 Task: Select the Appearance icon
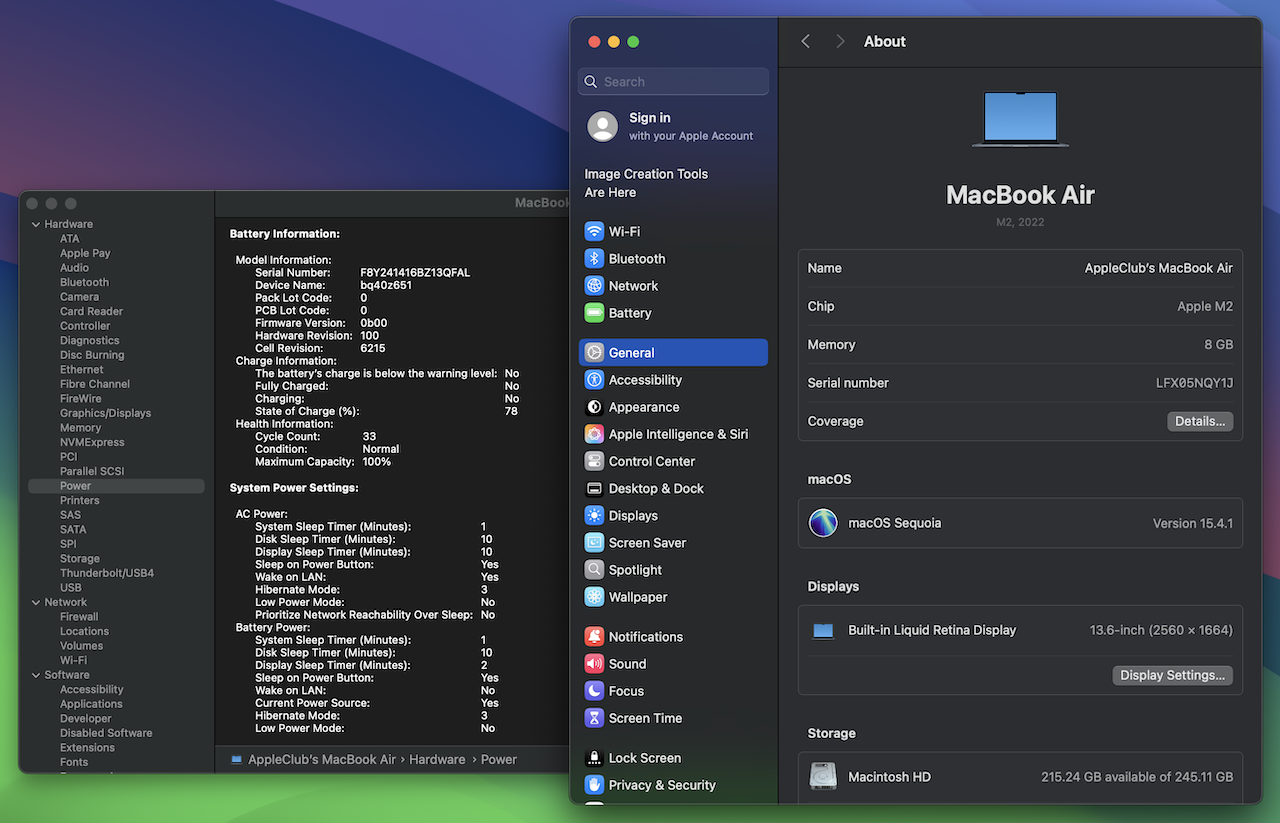coord(594,407)
